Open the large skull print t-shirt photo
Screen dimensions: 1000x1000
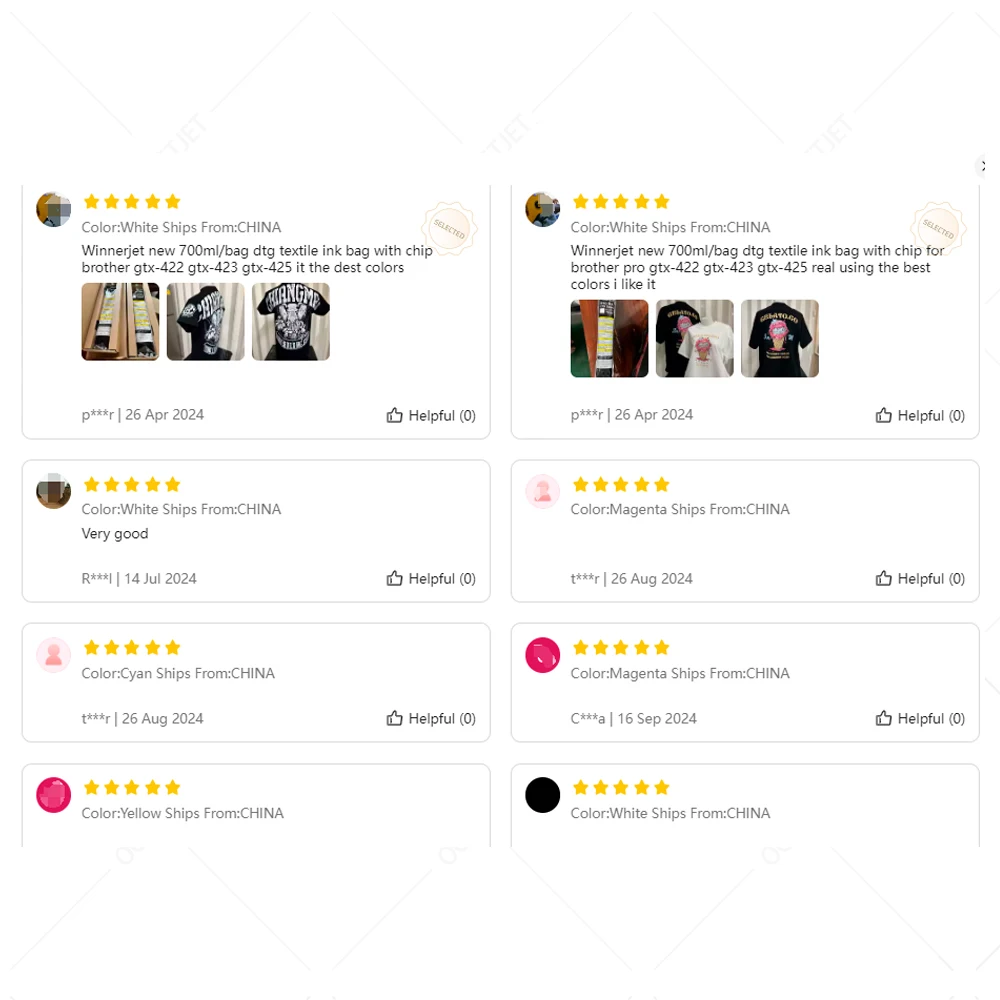click(x=291, y=321)
